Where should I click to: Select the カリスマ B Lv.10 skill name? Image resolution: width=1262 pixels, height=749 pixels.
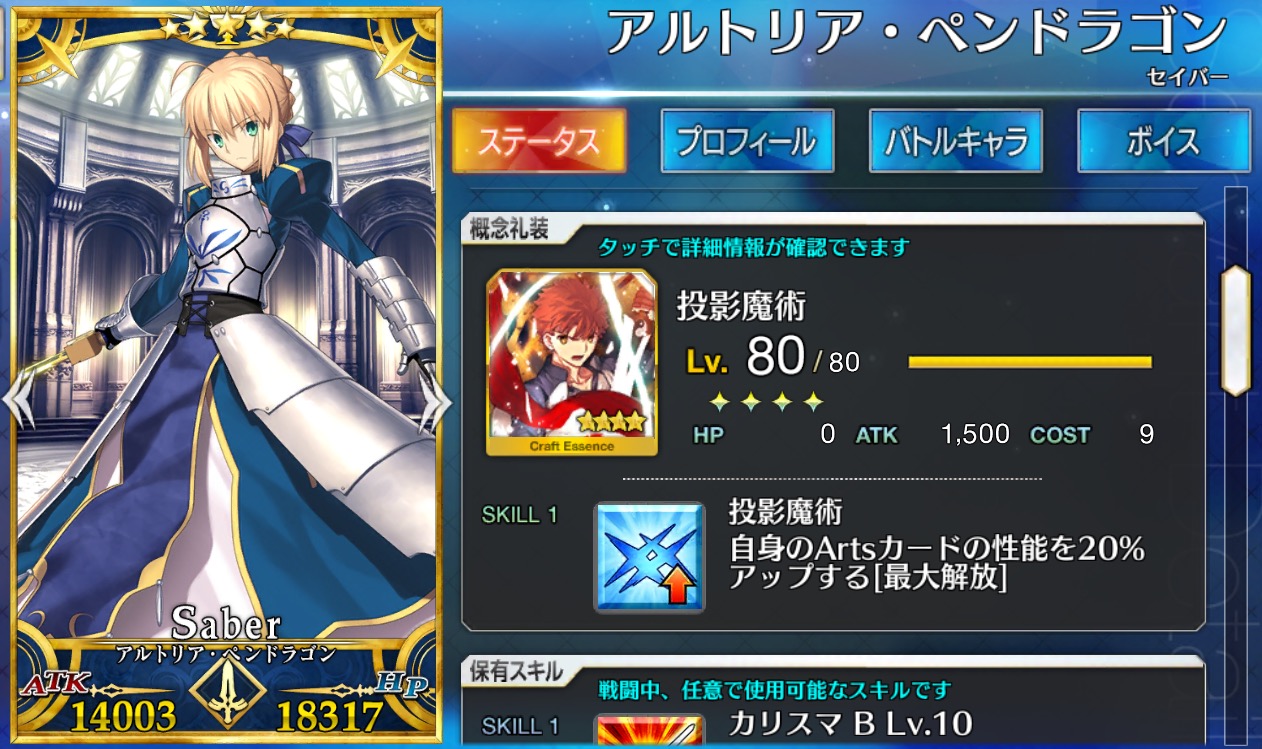[851, 722]
